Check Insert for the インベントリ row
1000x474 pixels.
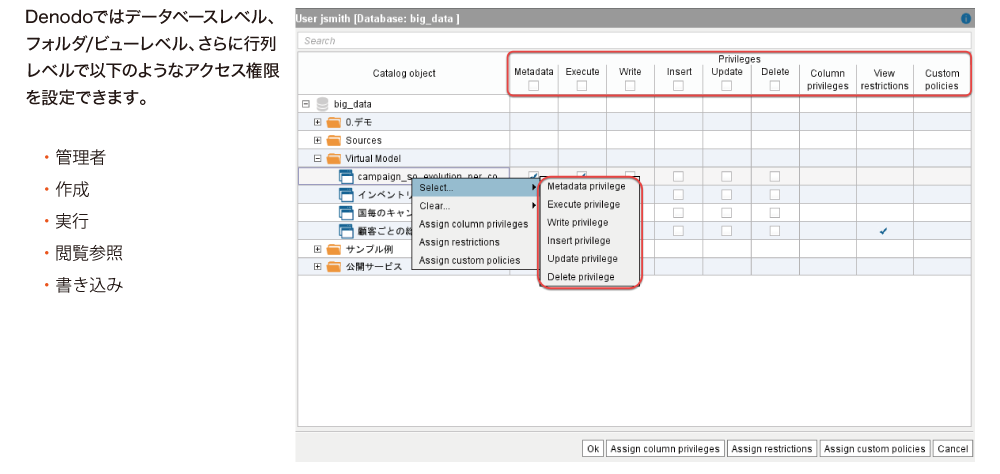(x=679, y=195)
